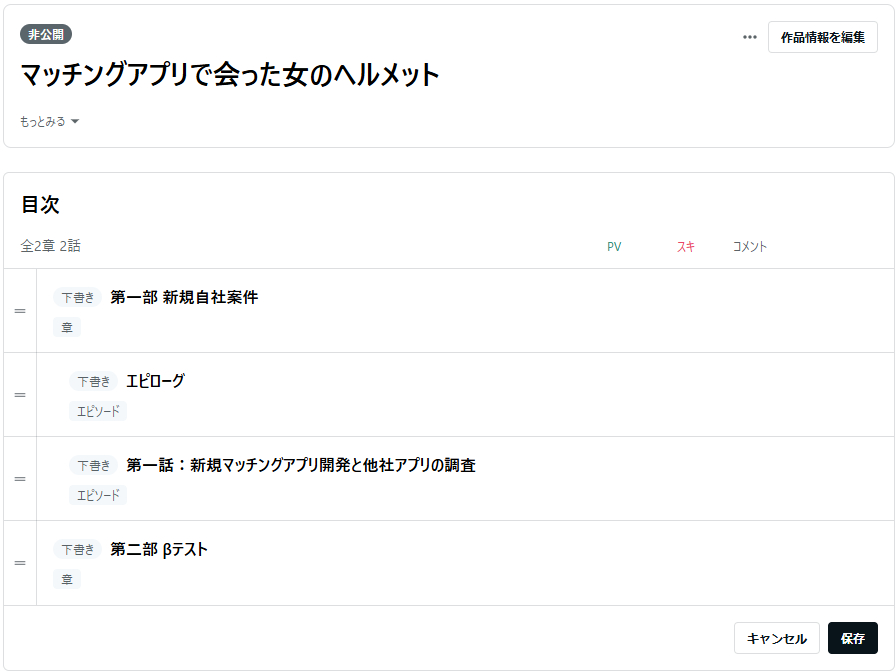The width and height of the screenshot is (896, 672).
Task: Click the 章 tag under 第一部
Action: click(67, 327)
